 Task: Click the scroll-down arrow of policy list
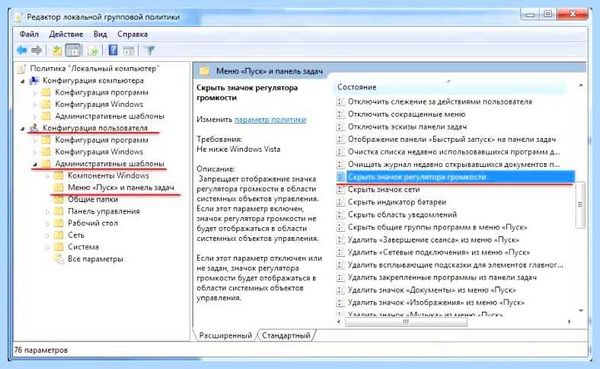click(581, 310)
